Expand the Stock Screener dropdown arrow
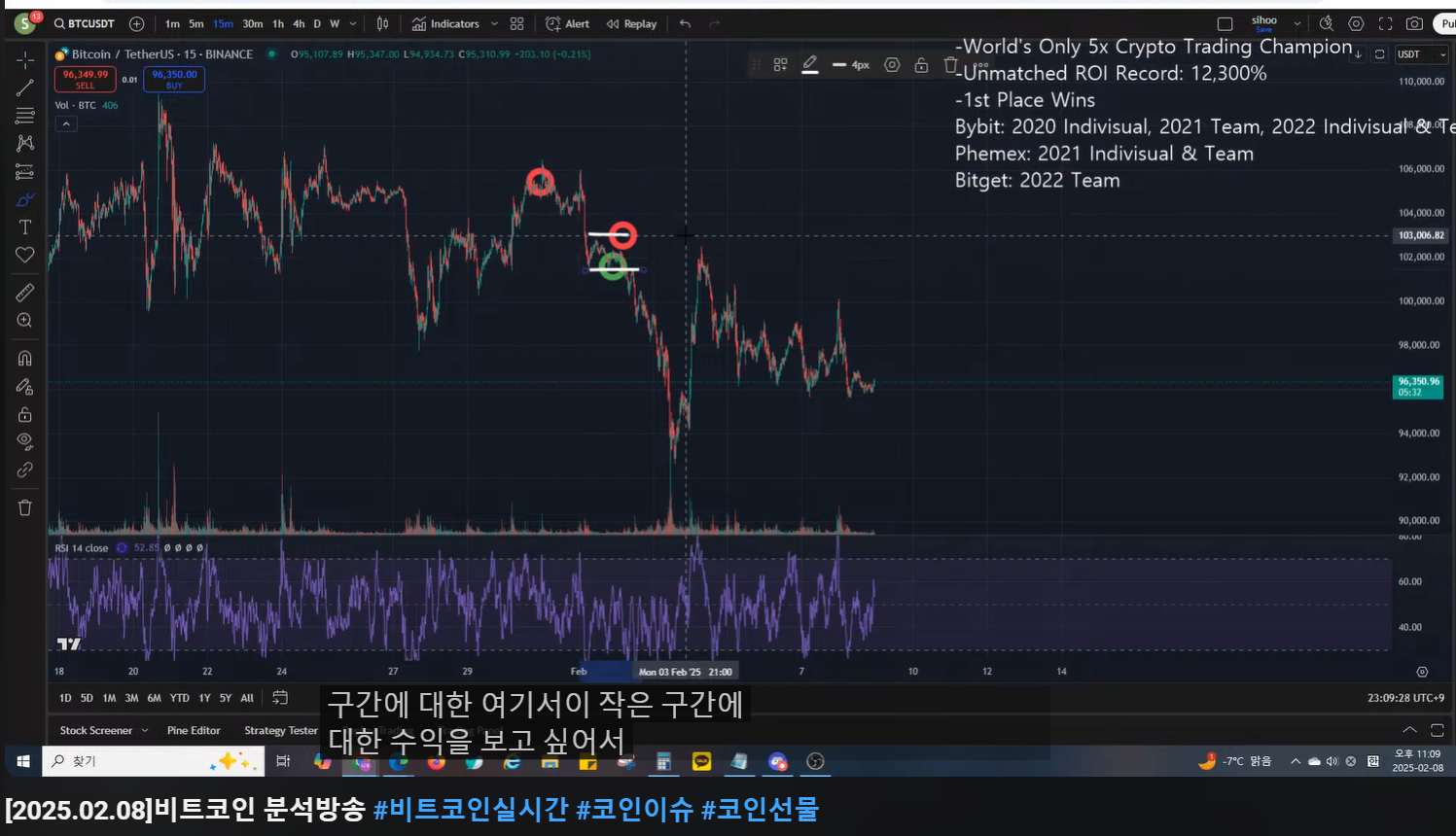This screenshot has width=1456, height=836. (145, 730)
